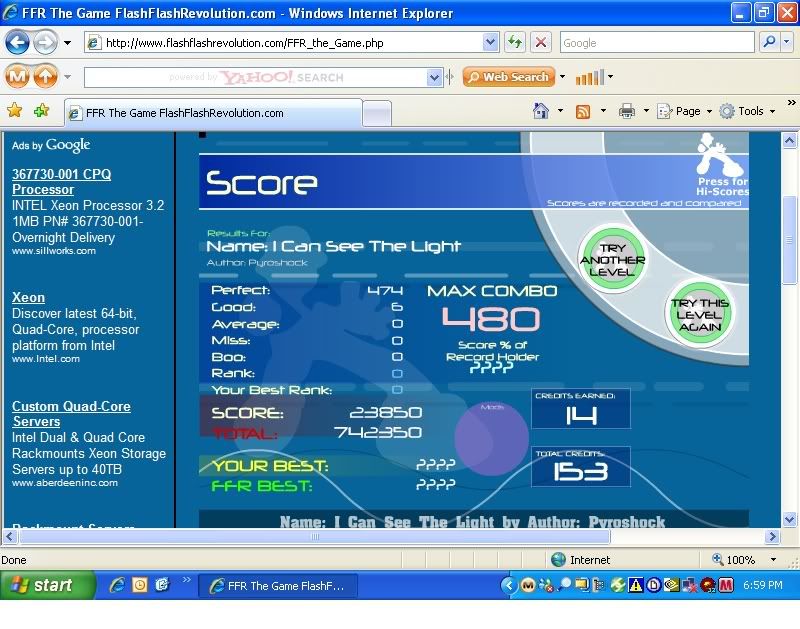
Task: Click the Print icon in toolbar
Action: click(626, 111)
